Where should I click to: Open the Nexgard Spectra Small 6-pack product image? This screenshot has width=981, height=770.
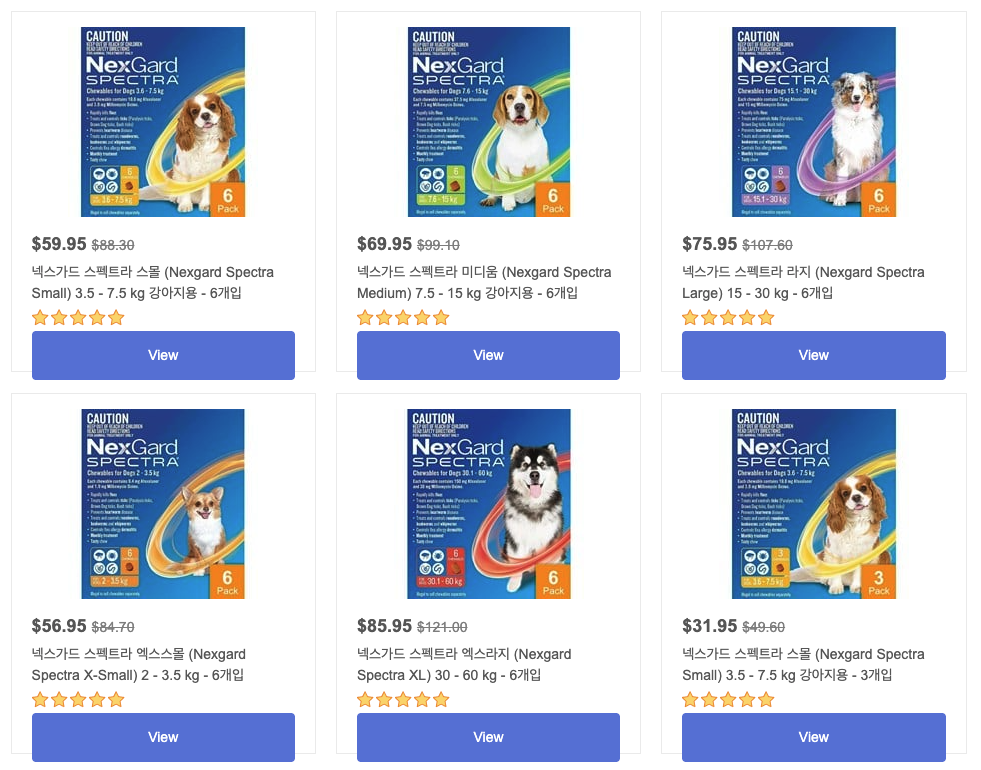[163, 122]
